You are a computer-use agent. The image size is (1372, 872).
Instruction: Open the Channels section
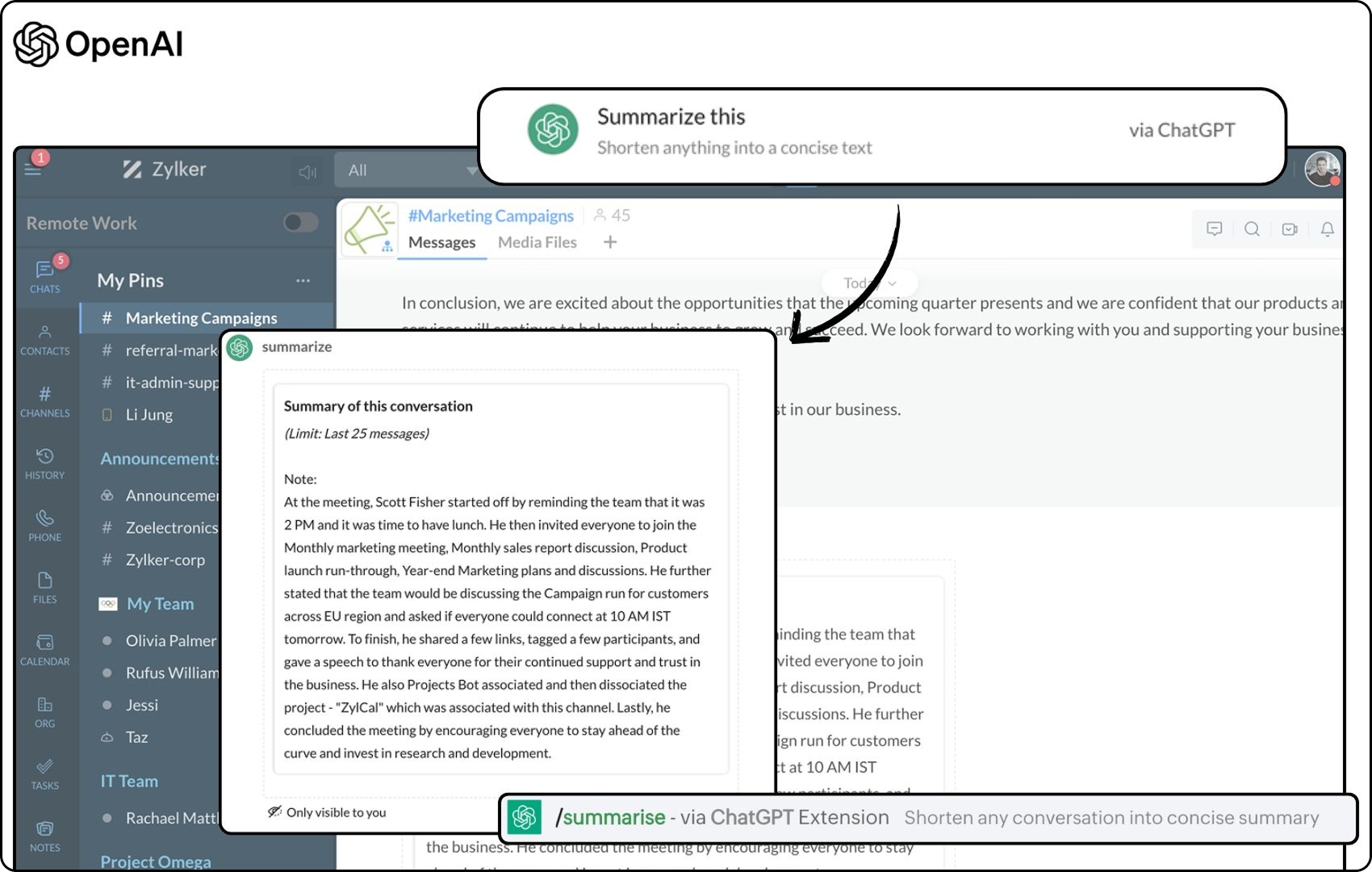(x=44, y=399)
